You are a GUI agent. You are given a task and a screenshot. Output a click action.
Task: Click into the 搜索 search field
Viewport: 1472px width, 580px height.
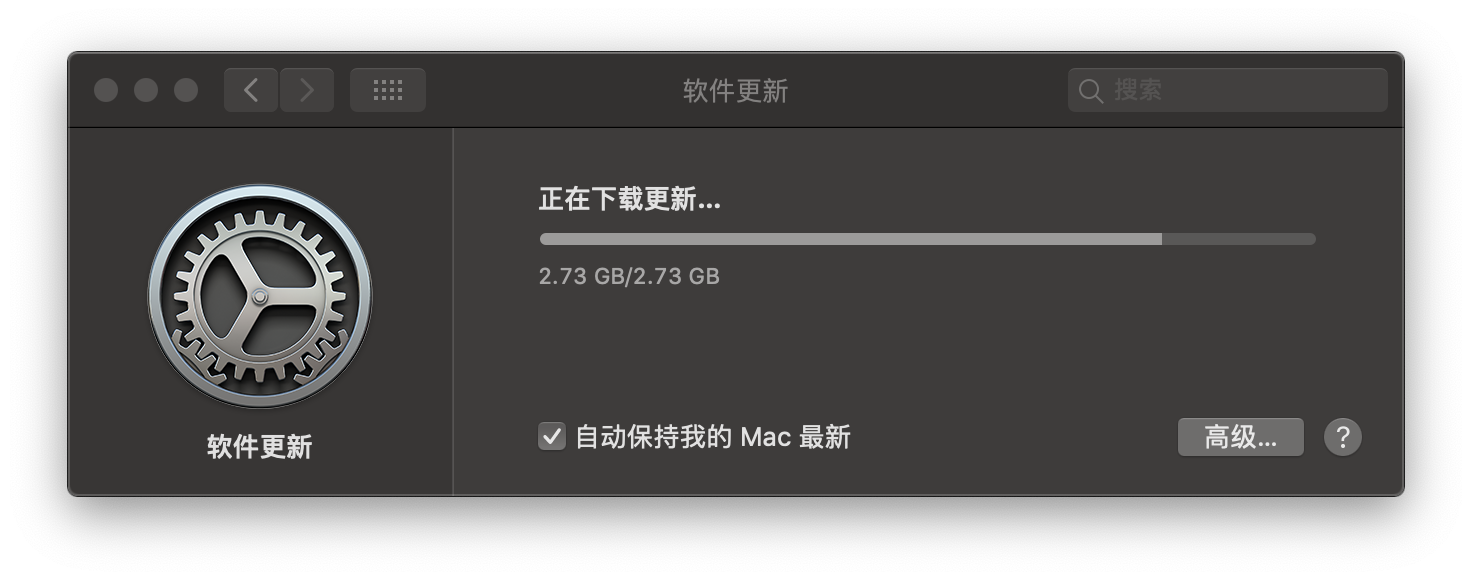coord(1228,90)
